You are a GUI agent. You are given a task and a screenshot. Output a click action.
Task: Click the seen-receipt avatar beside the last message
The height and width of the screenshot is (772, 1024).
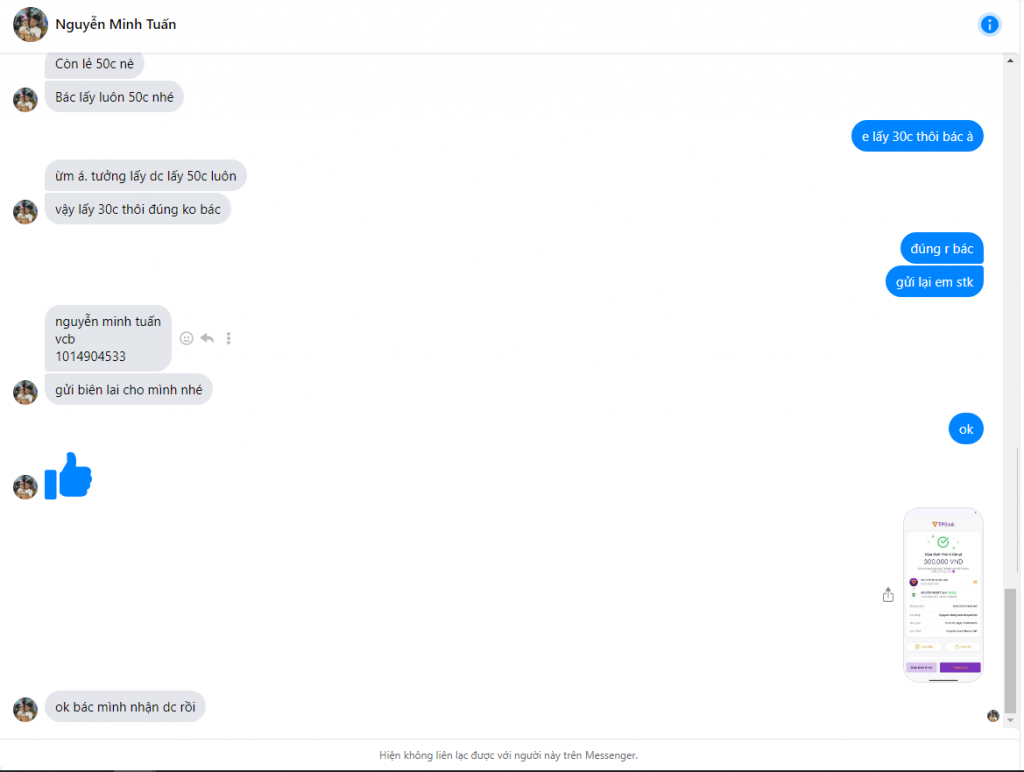click(993, 716)
